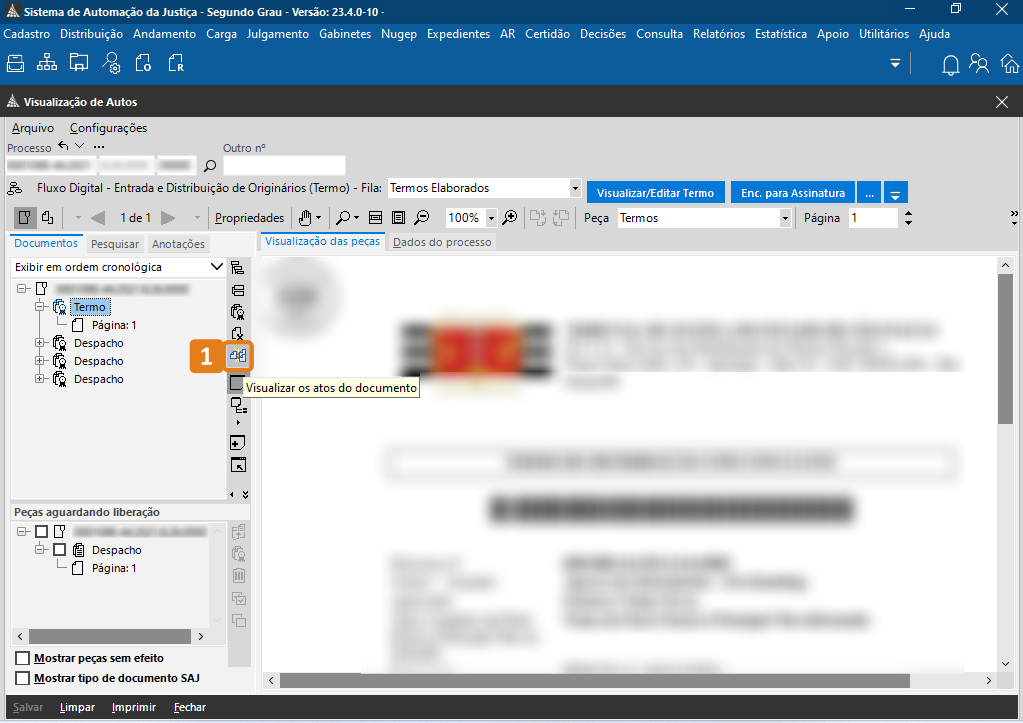
Task: Click the person with gear icon in the main toolbar
Action: [x=111, y=63]
